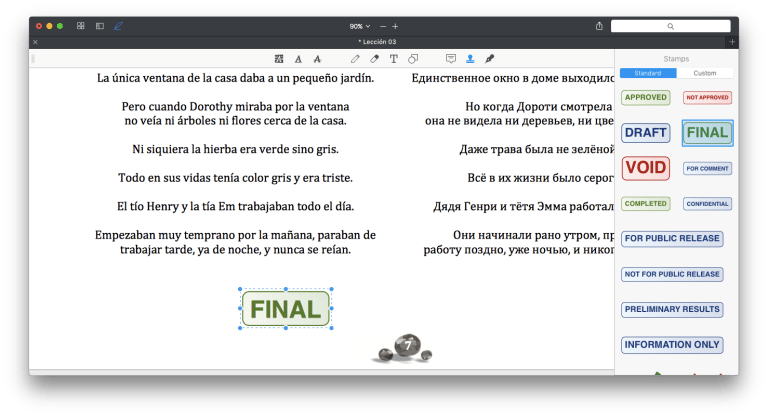Click the Russian line 'Даже трава была не зелёной'
Image resolution: width=768 pixels, height=417 pixels.
pyautogui.click(x=536, y=149)
